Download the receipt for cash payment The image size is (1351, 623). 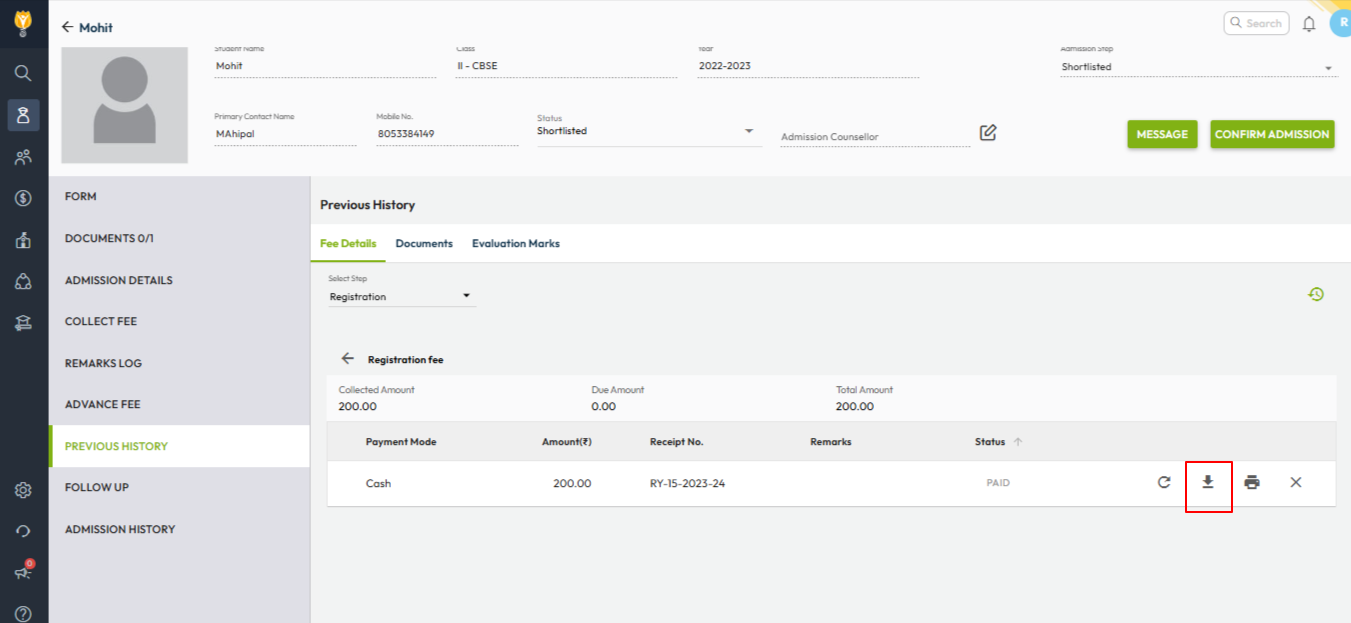[x=1208, y=483]
